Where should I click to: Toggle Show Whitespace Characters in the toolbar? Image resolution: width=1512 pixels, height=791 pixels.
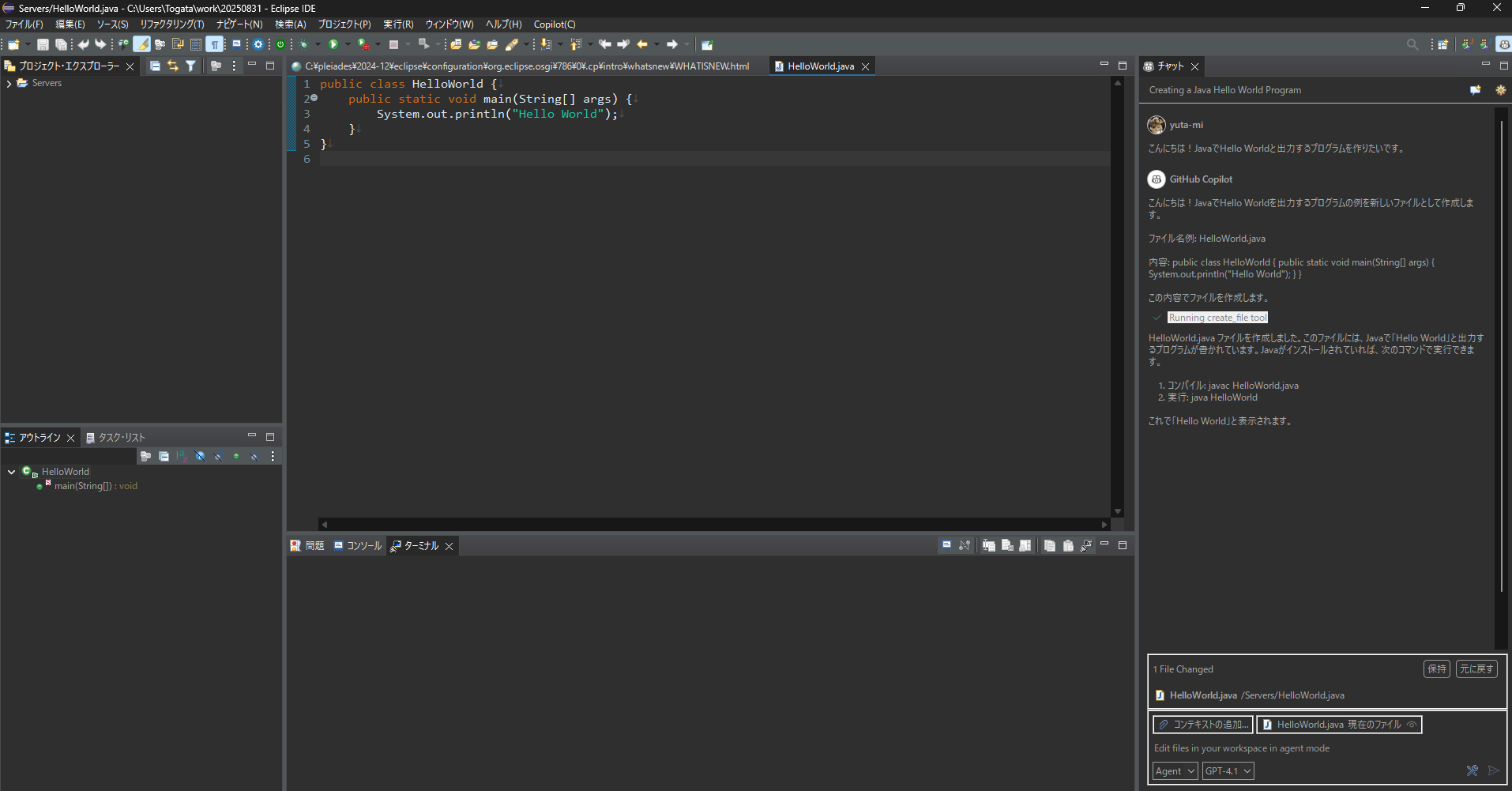click(x=214, y=44)
